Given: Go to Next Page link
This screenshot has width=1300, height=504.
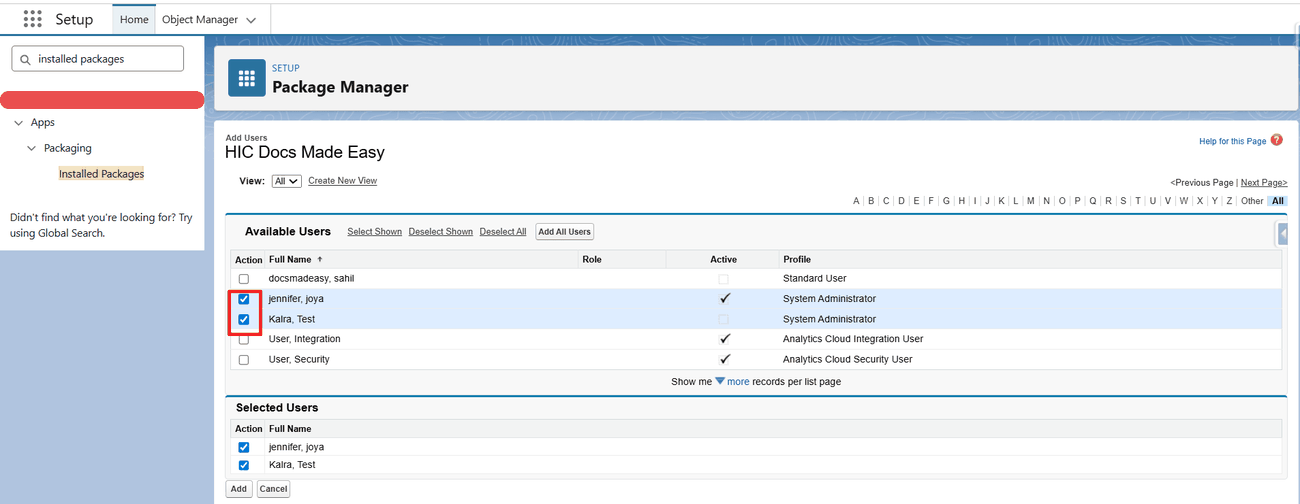Looking at the screenshot, I should (x=1264, y=183).
